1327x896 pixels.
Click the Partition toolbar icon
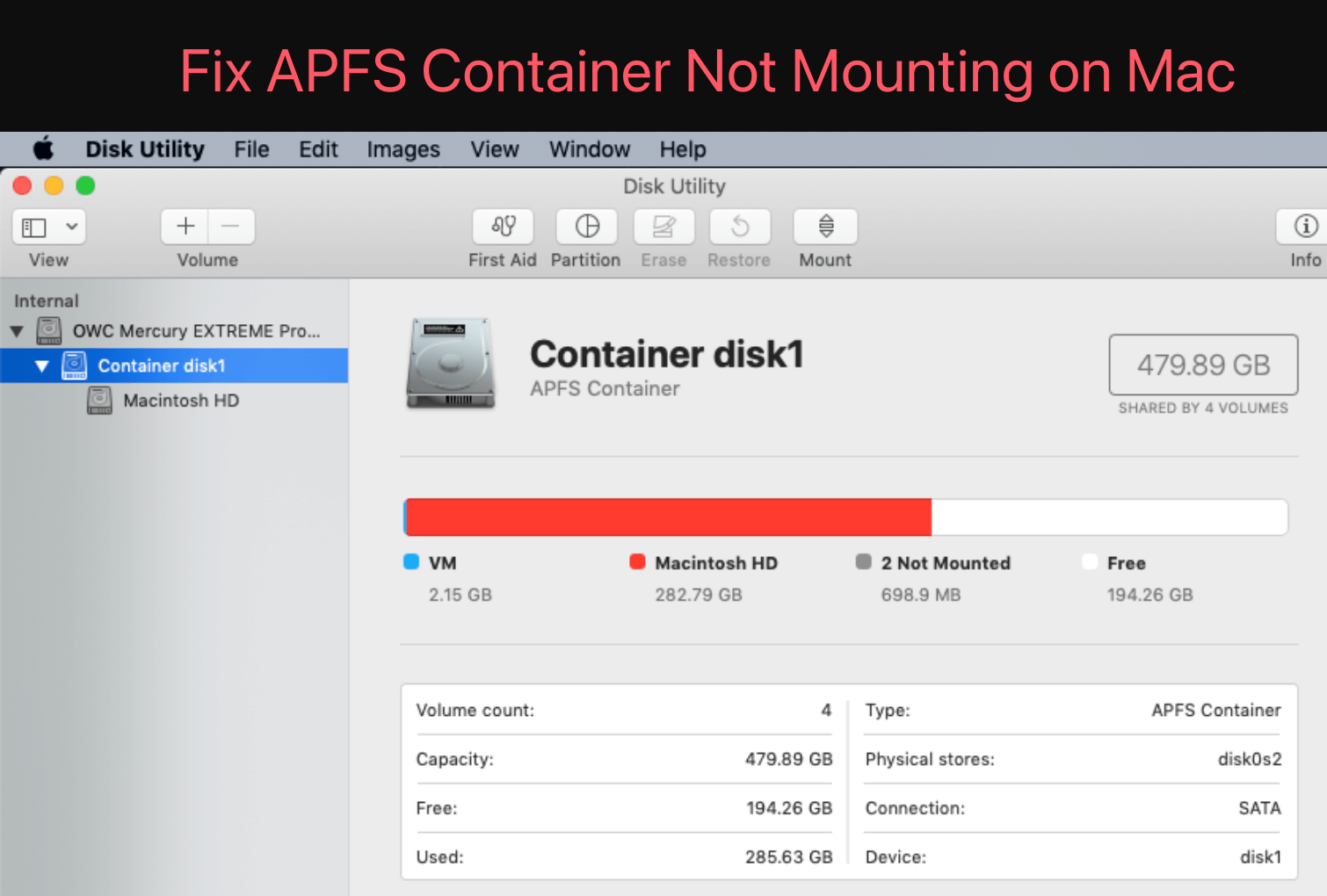point(587,227)
